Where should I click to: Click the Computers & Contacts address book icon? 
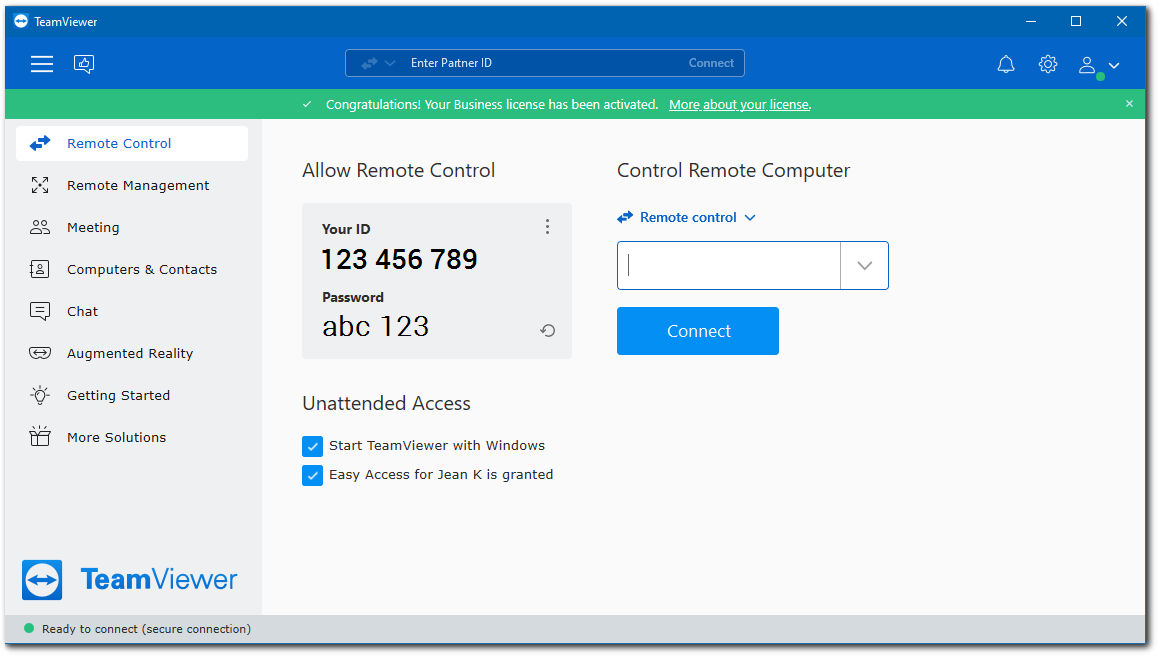[x=39, y=269]
